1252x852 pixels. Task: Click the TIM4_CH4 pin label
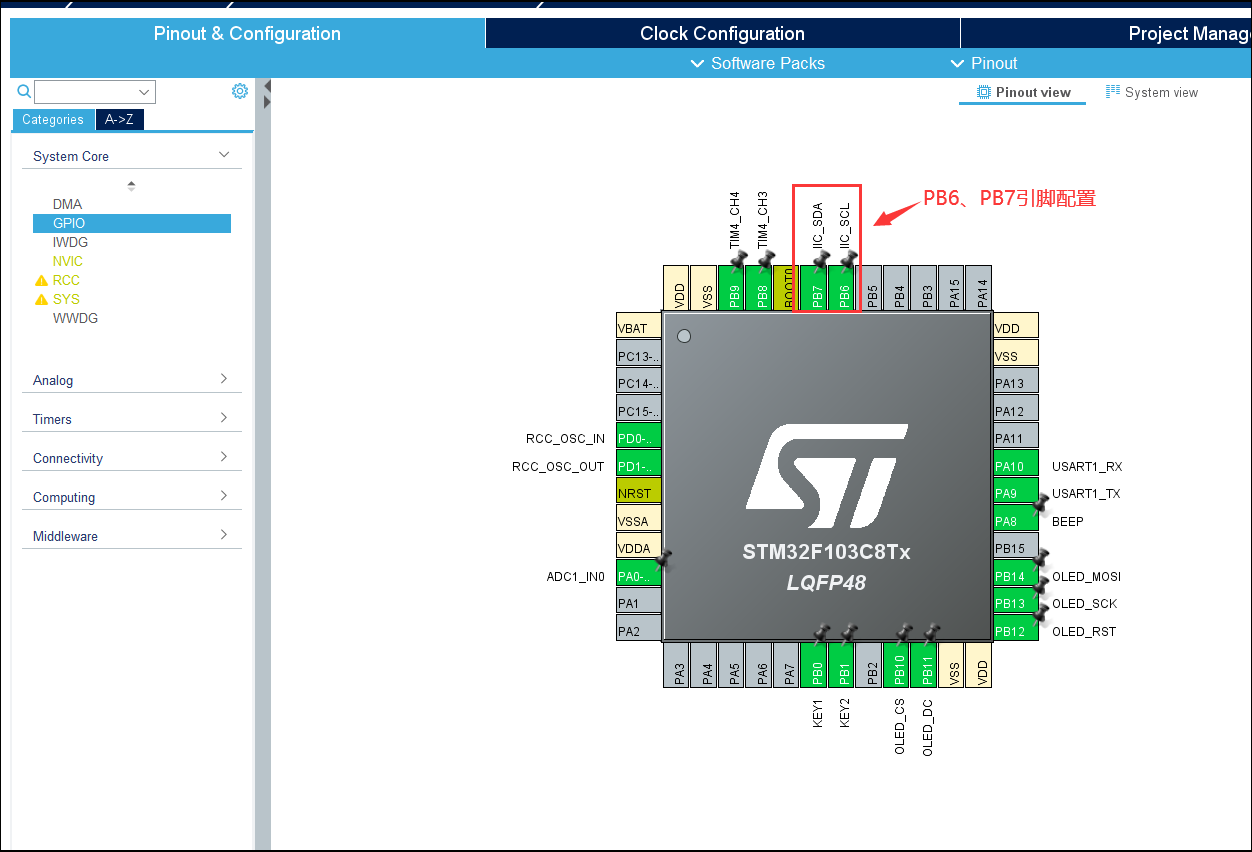(734, 220)
